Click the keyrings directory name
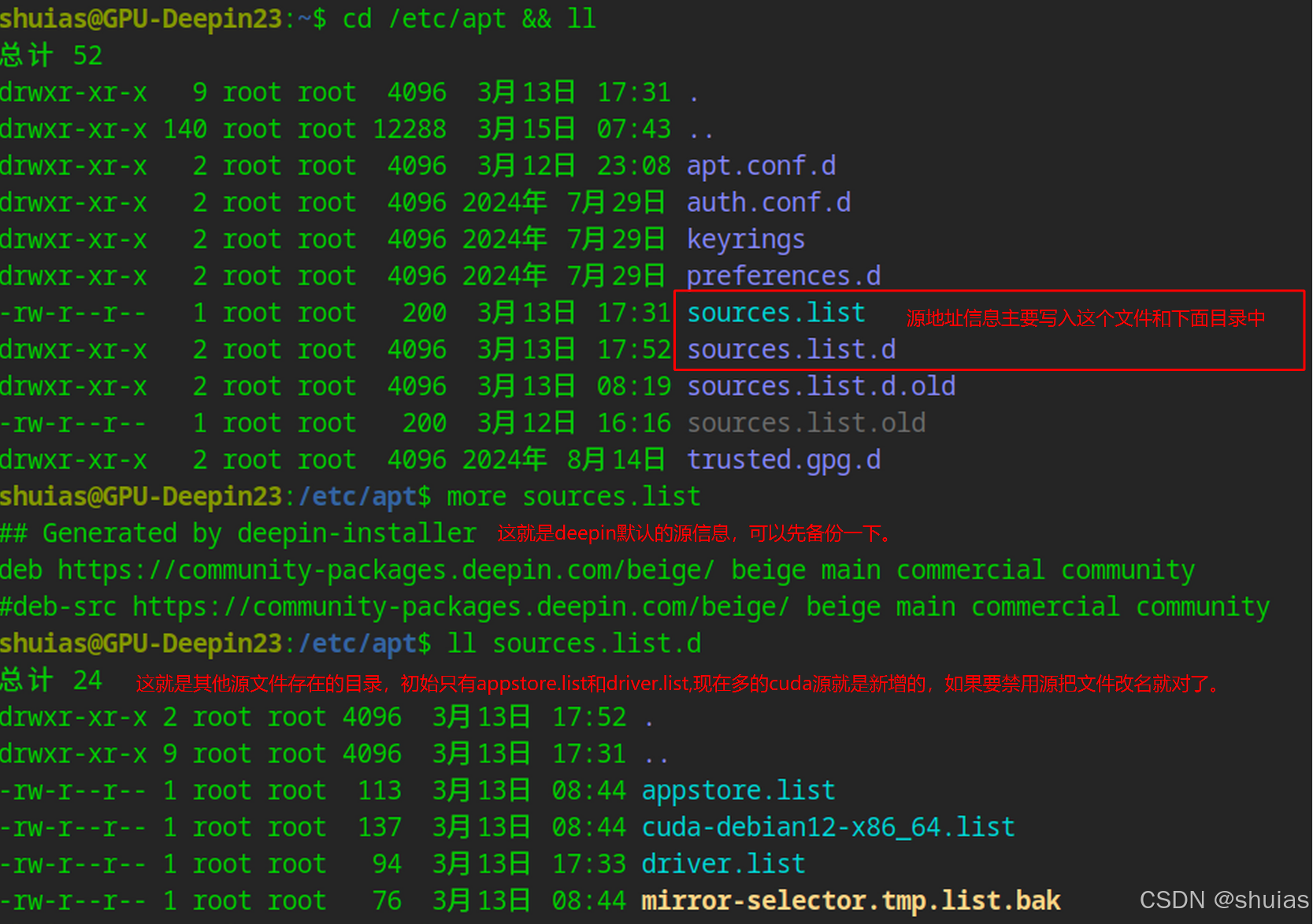 (x=746, y=239)
